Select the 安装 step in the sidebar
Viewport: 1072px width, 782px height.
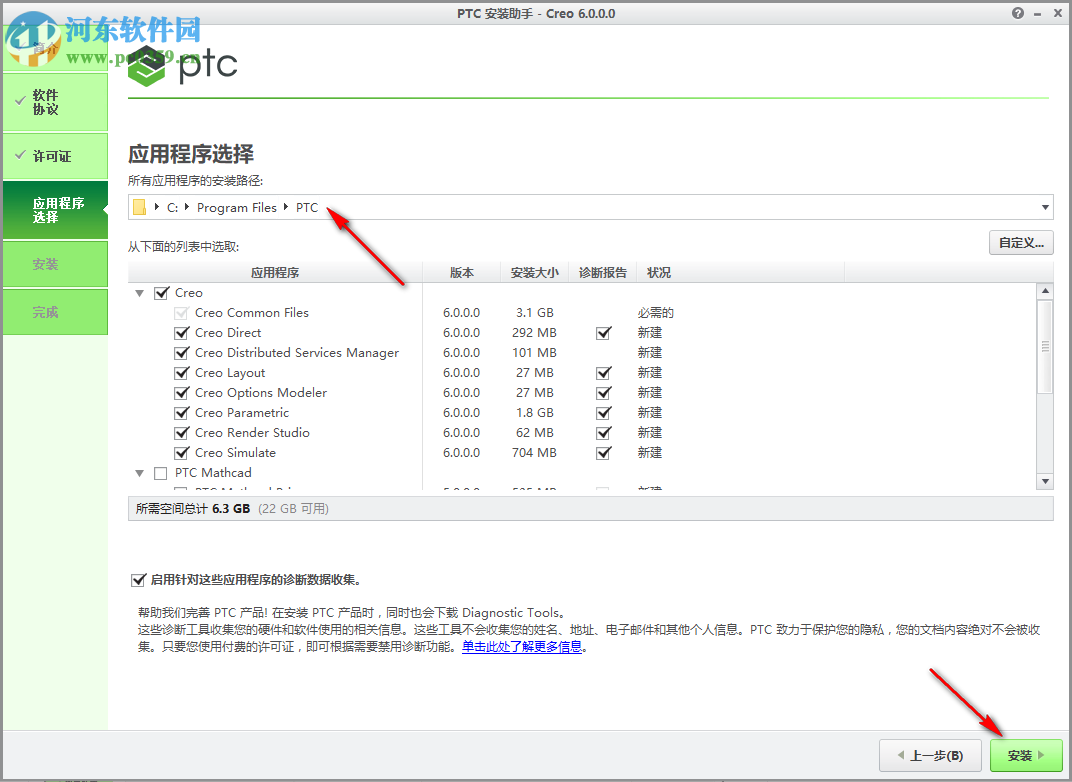point(55,264)
